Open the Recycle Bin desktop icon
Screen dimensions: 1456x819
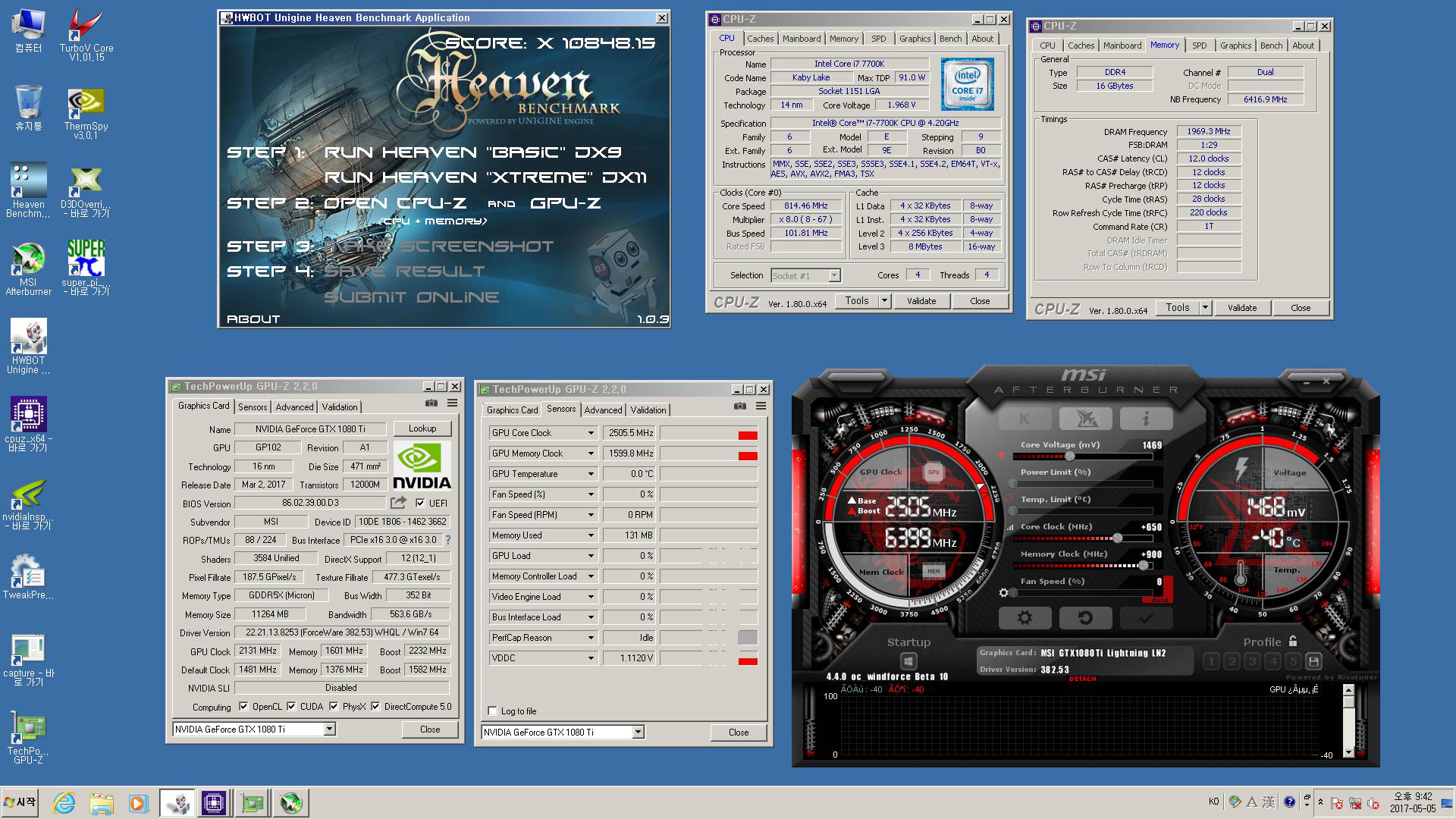point(28,108)
